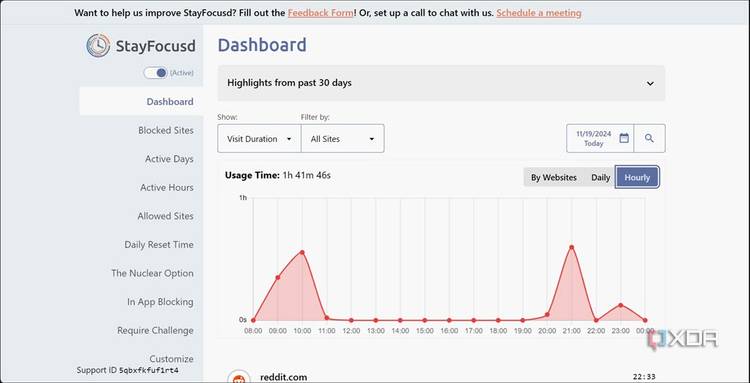Click the 23:00 data point on chart
This screenshot has height=383, width=750.
pos(620,305)
